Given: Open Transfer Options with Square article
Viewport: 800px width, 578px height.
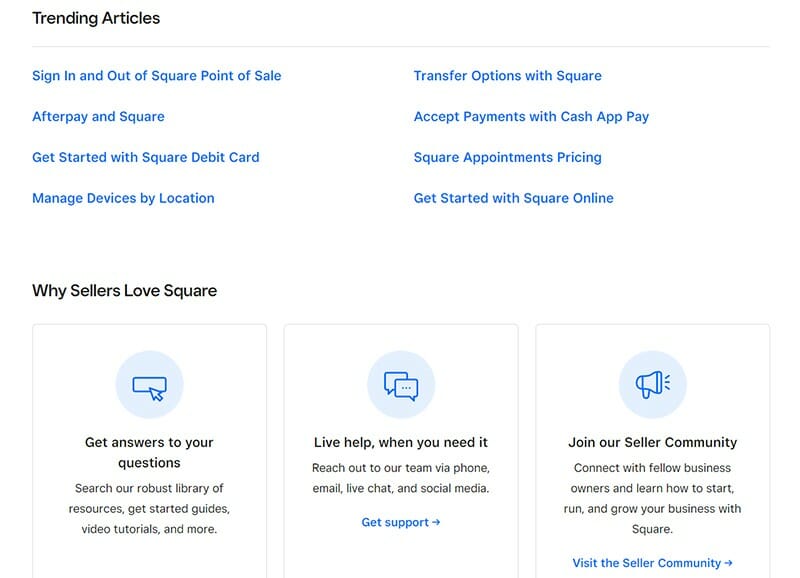Looking at the screenshot, I should [x=508, y=75].
